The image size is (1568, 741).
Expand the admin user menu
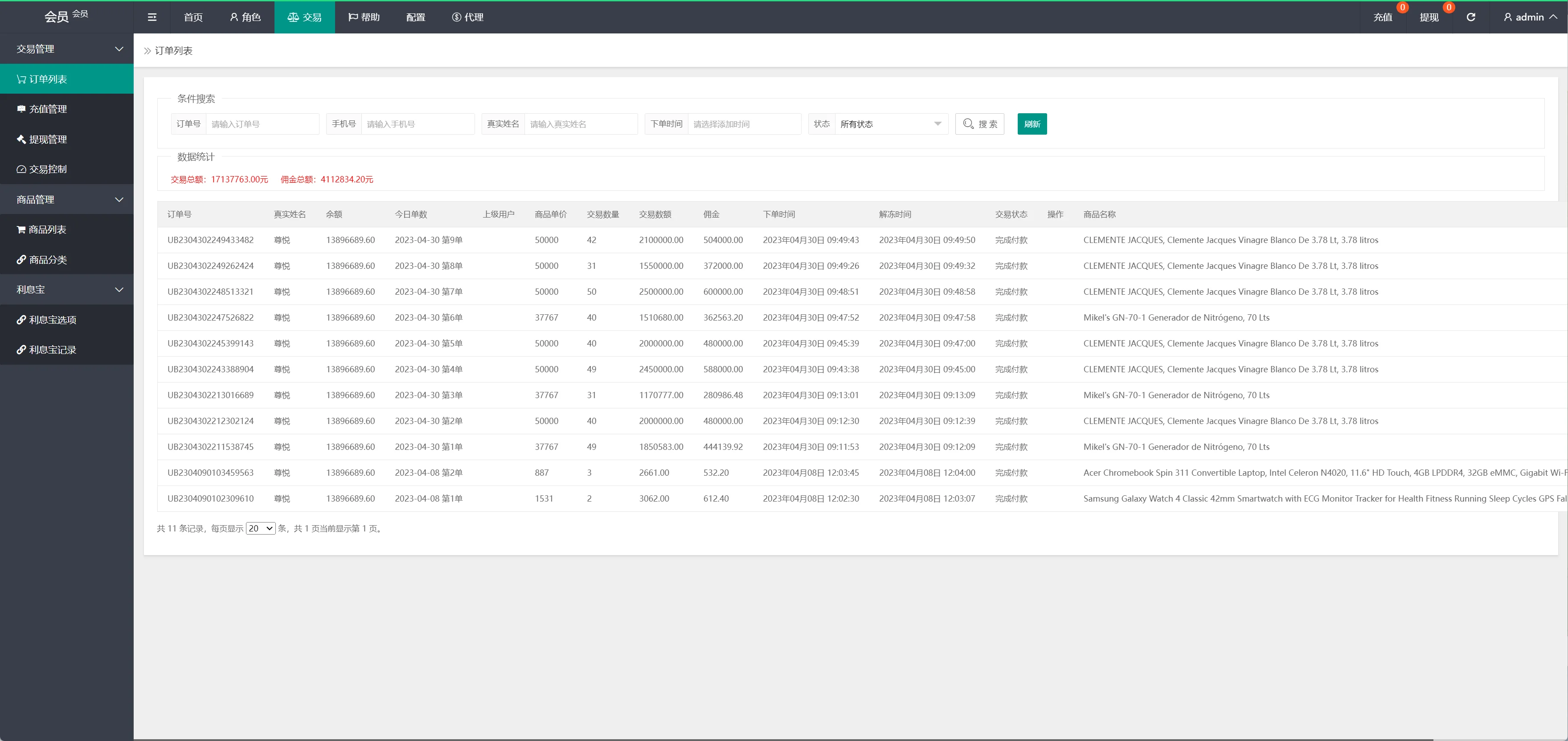1530,17
